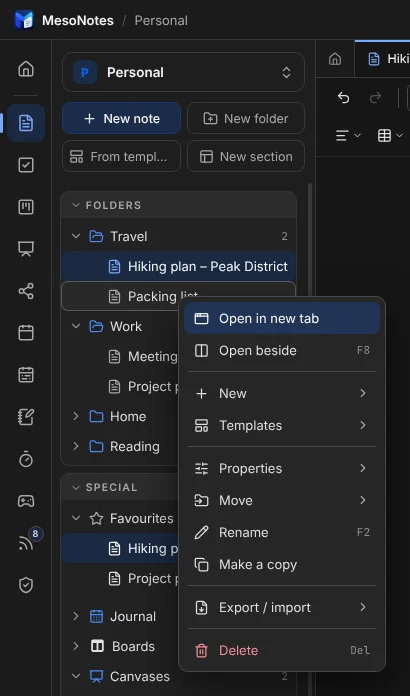This screenshot has height=696, width=410.
Task: Click the Undo arrow in editor toolbar
Action: click(x=343, y=98)
